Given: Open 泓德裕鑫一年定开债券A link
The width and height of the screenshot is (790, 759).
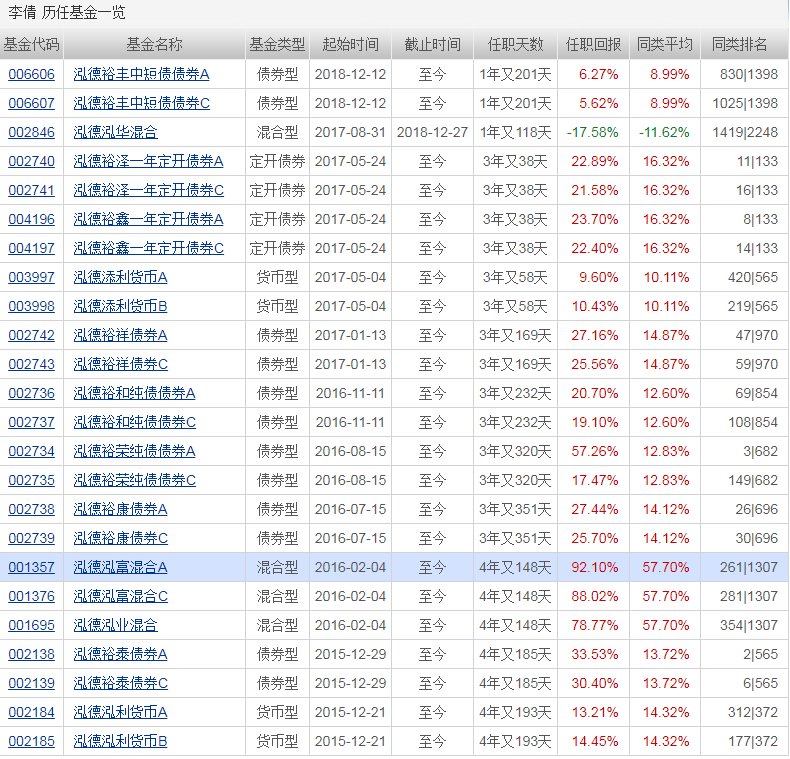Looking at the screenshot, I should point(148,219).
